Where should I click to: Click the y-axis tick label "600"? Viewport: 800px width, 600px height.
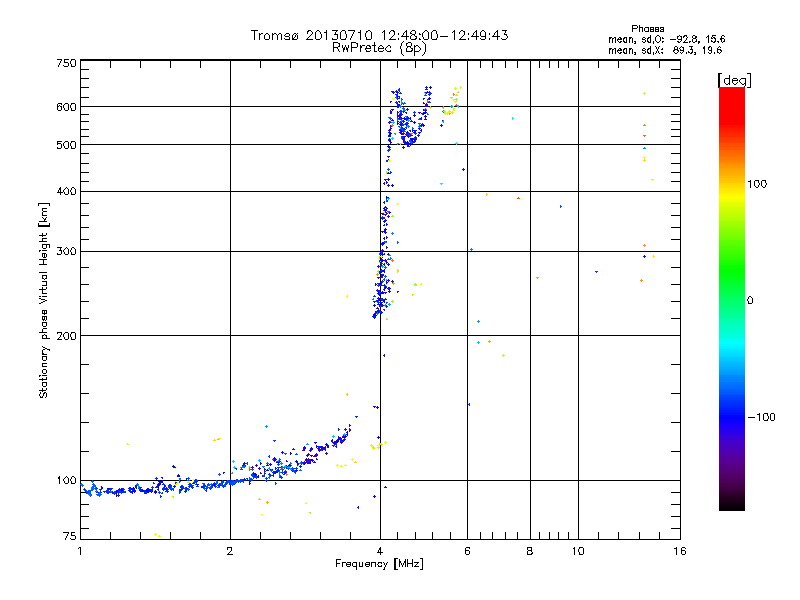click(x=66, y=107)
